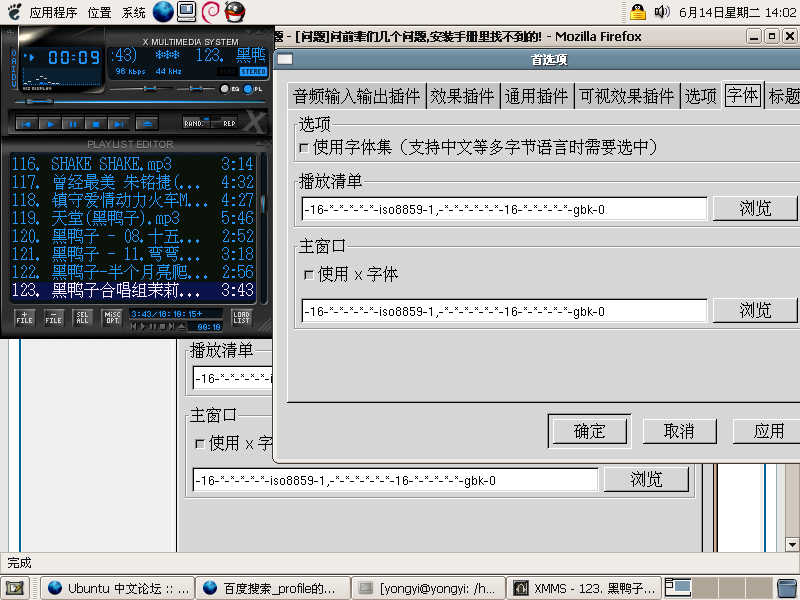Viewport: 800px width, 600px height.
Task: Skip to previous track in XMMS
Action: [26, 123]
